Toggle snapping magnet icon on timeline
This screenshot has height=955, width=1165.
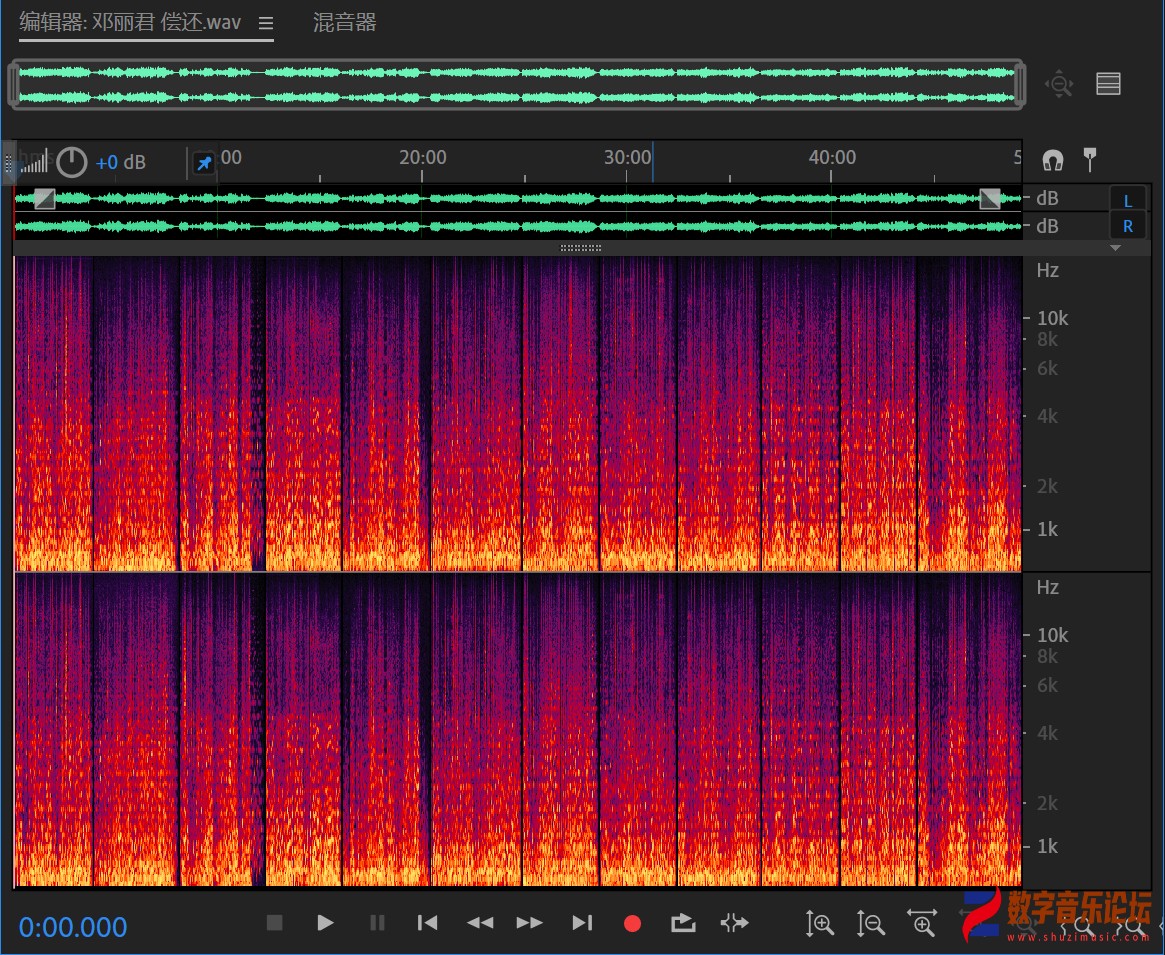coord(1053,159)
